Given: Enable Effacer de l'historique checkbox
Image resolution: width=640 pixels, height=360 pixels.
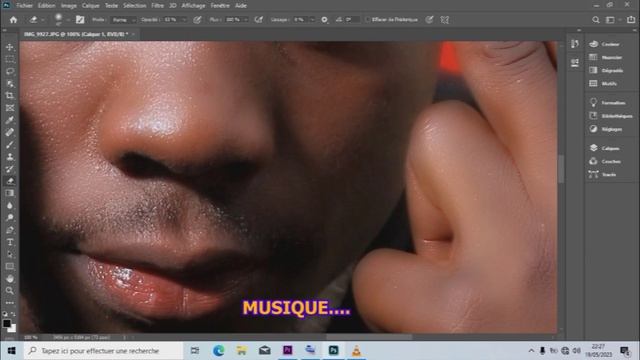Looking at the screenshot, I should [x=367, y=20].
